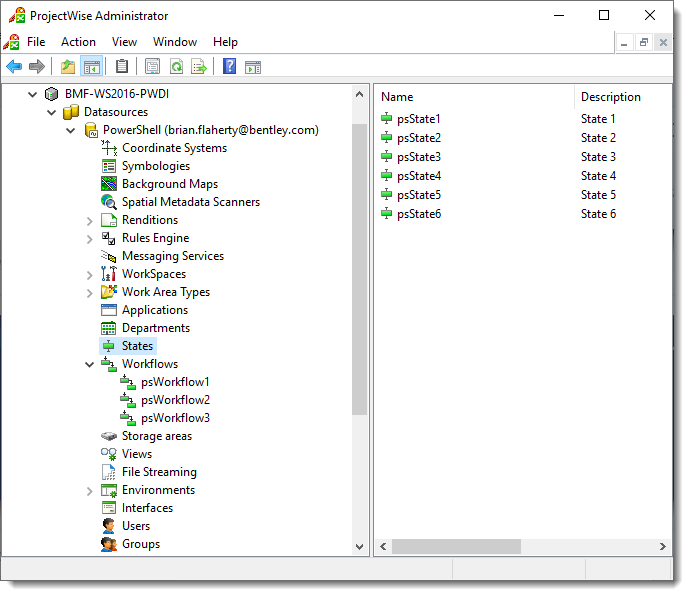
Task: Click the Properties toolbar icon
Action: click(x=152, y=67)
